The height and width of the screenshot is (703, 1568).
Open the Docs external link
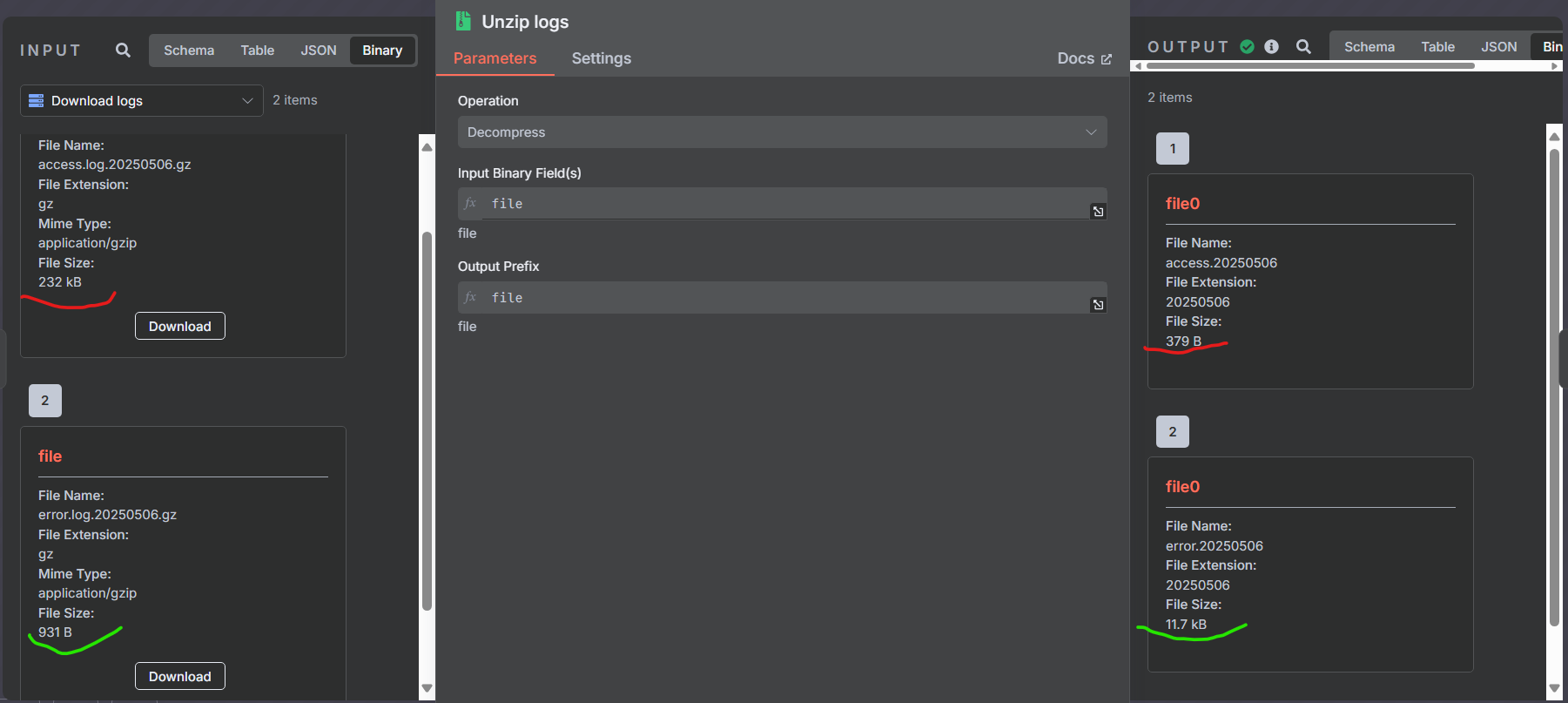pos(1084,58)
